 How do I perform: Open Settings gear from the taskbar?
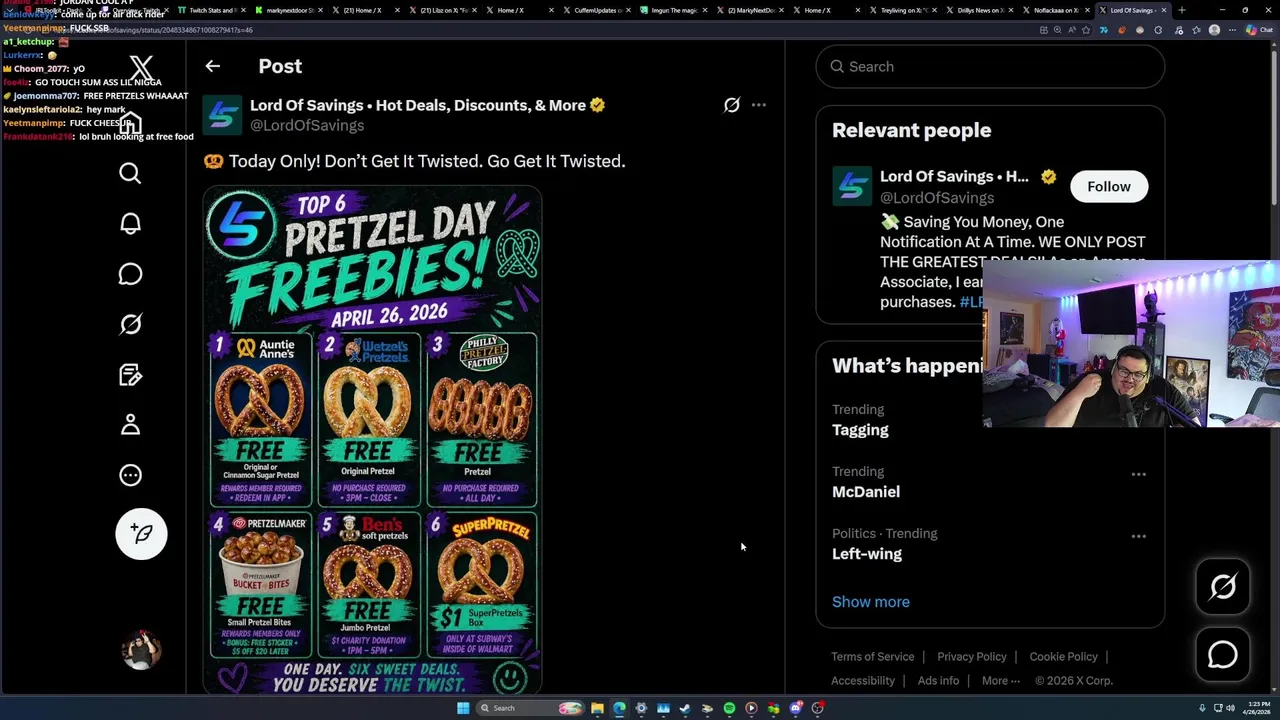coord(641,708)
